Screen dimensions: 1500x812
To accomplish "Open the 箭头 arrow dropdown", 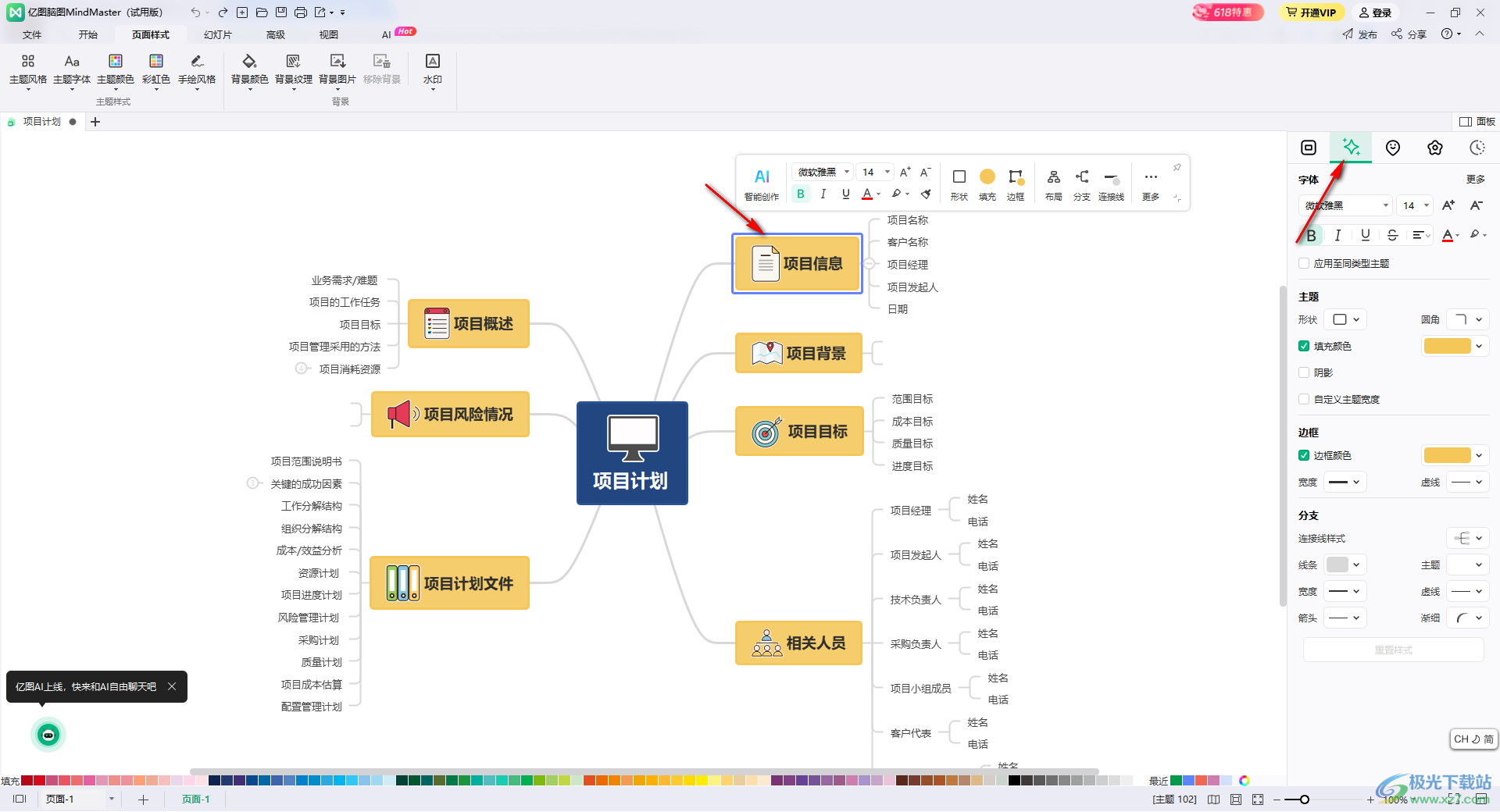I will [1345, 618].
